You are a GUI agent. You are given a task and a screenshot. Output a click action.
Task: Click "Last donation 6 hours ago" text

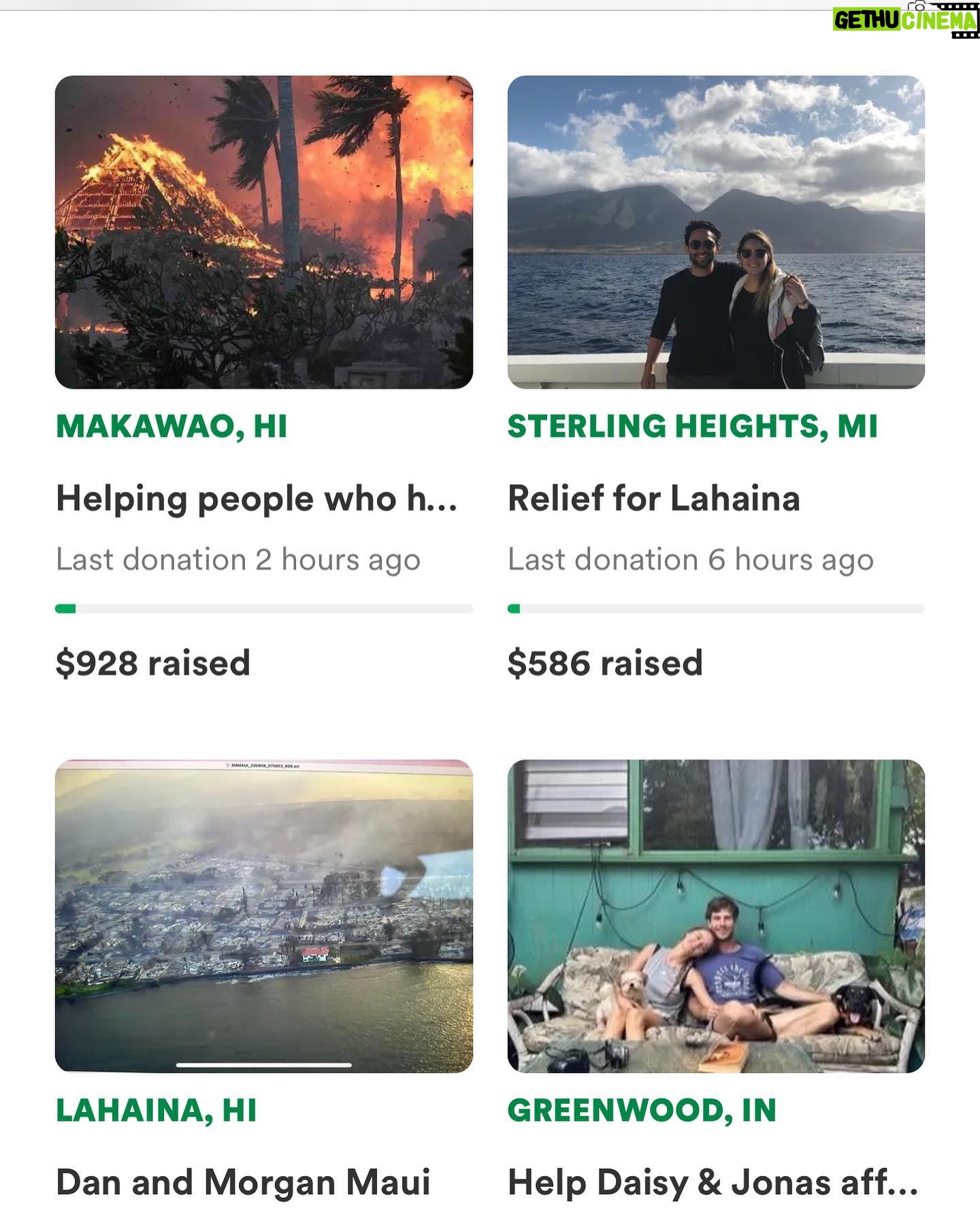click(x=691, y=560)
